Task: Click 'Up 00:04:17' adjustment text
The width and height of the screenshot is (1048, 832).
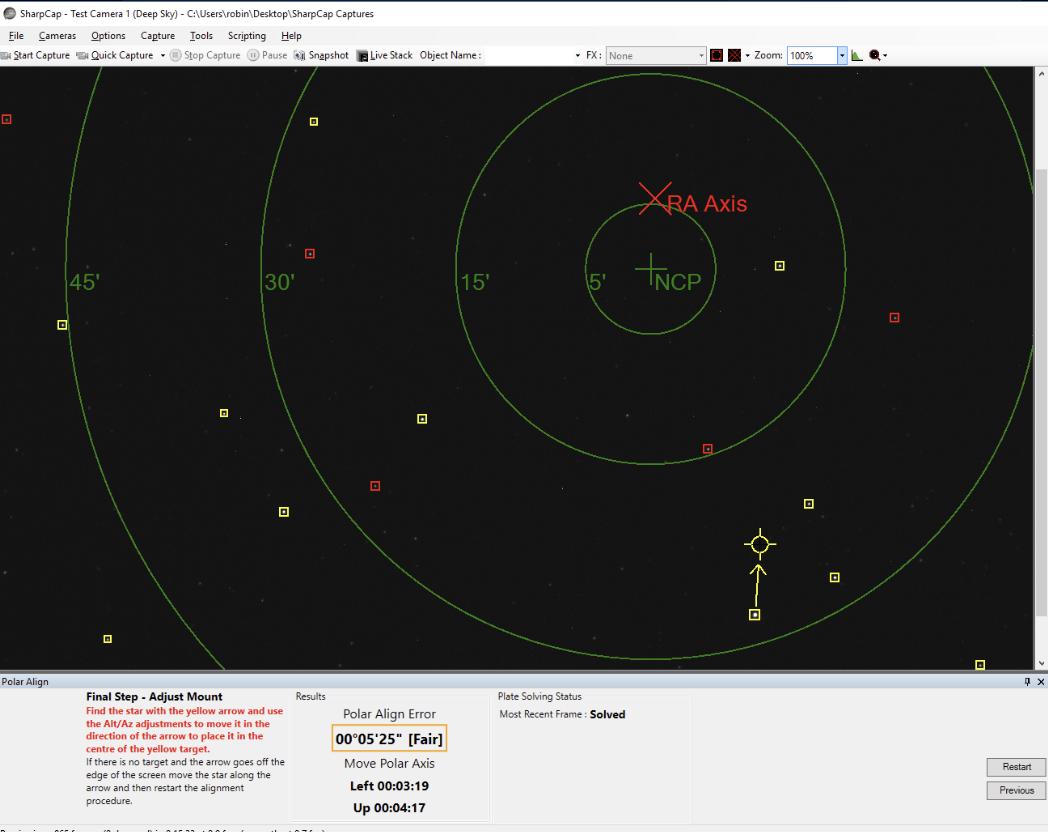Action: point(390,807)
